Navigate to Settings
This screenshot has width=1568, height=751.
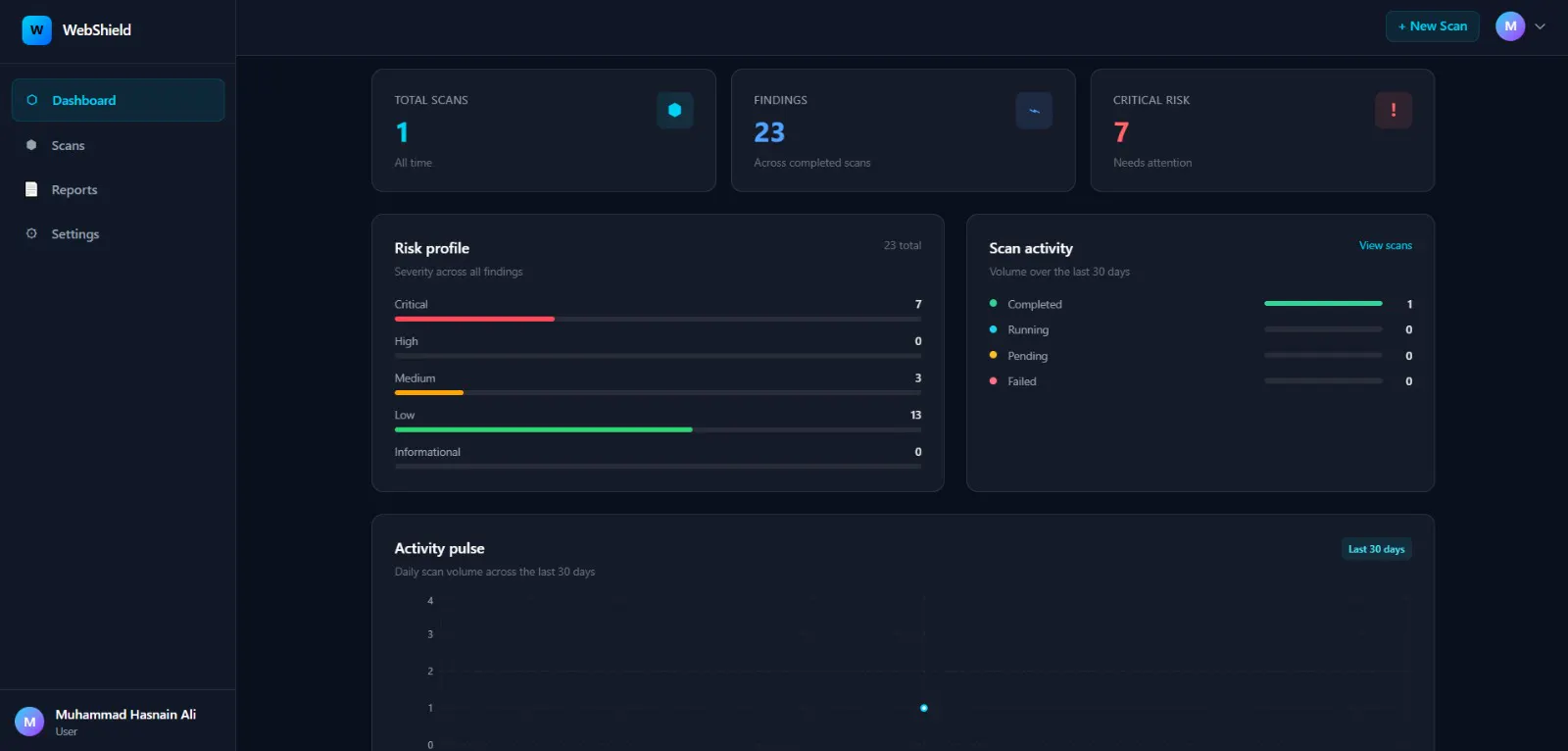point(118,233)
